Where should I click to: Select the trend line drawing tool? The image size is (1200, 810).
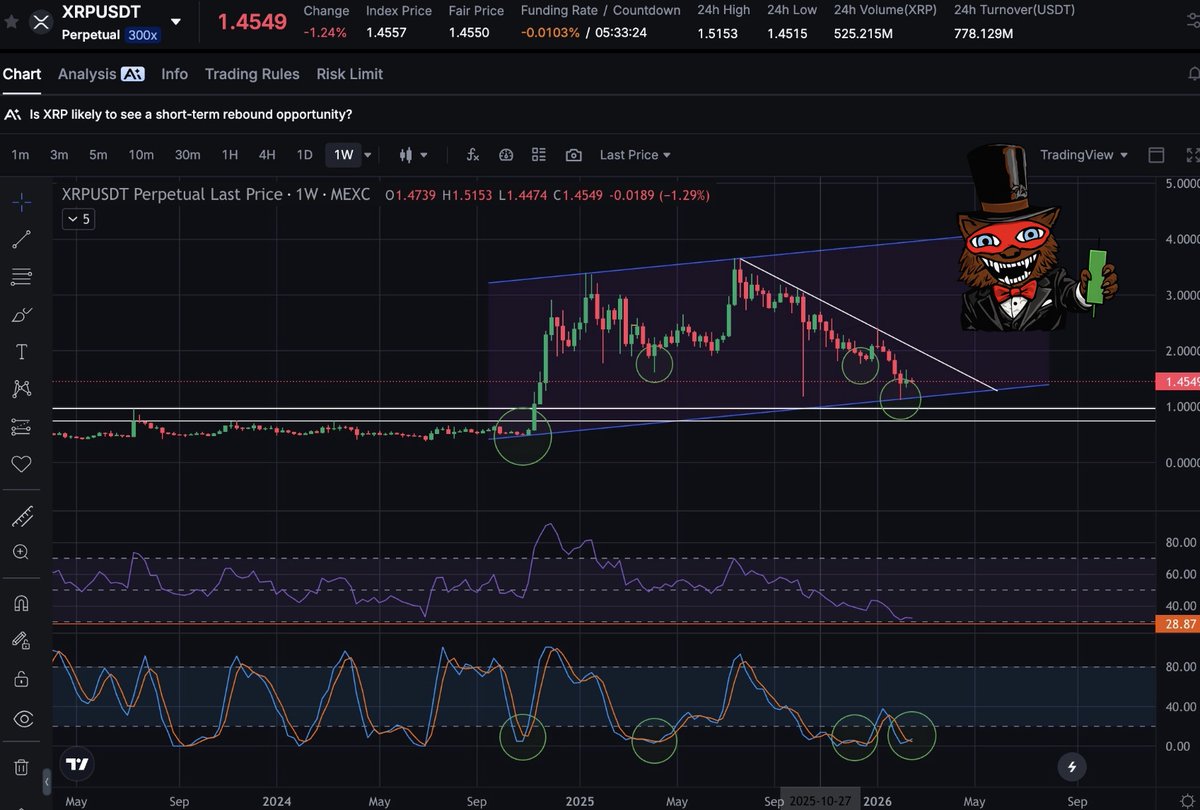pos(22,239)
